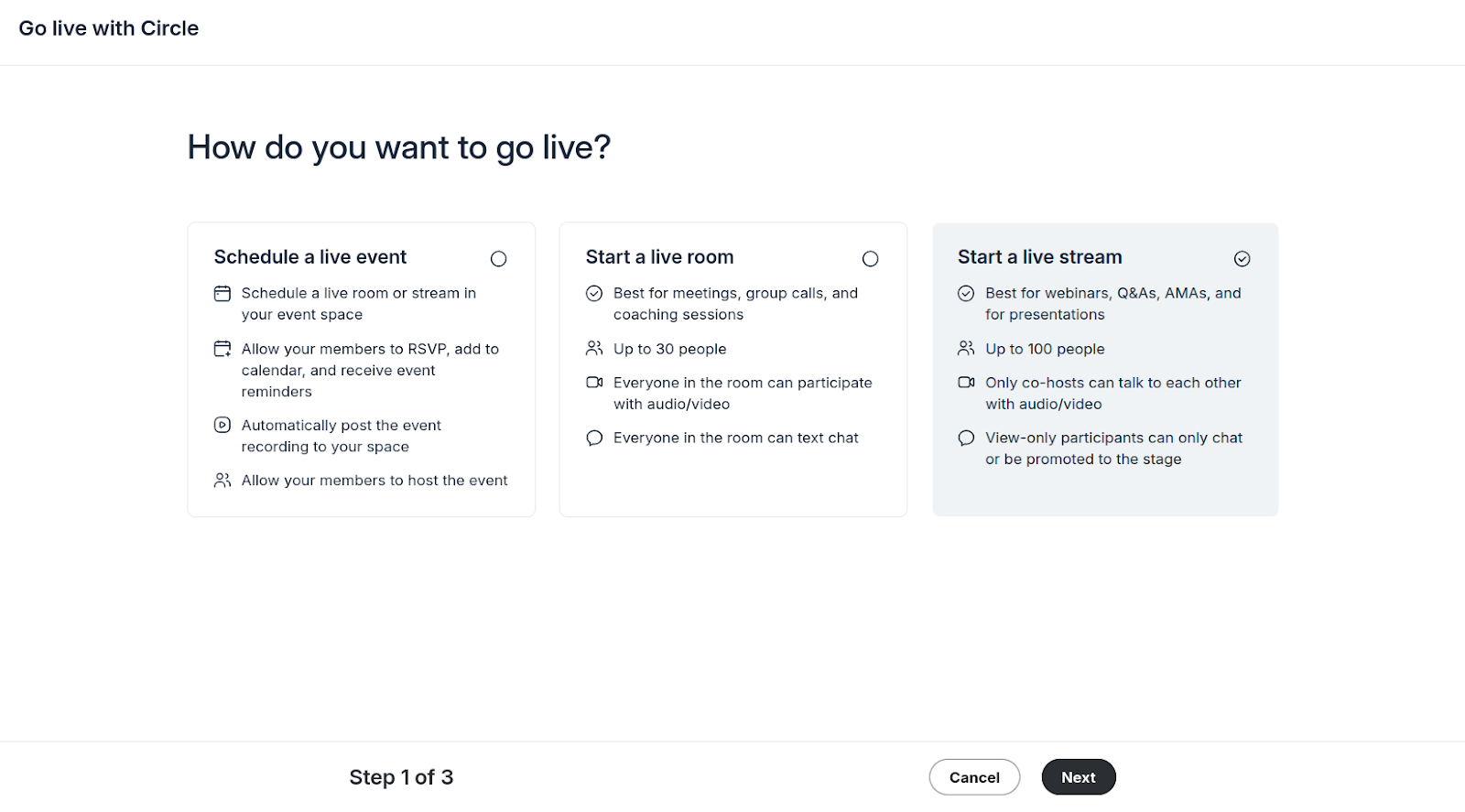Click the How do you want to go live heading
1465x812 pixels.
tap(399, 147)
